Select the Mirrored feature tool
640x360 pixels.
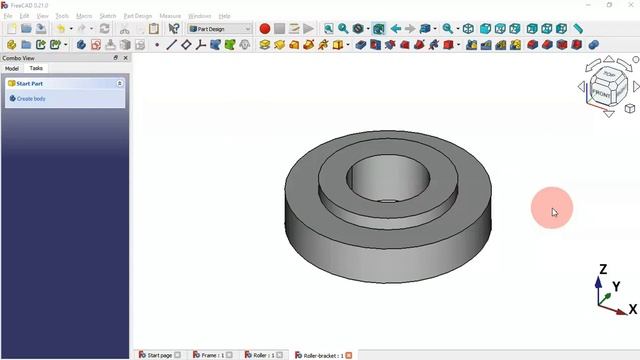471,44
